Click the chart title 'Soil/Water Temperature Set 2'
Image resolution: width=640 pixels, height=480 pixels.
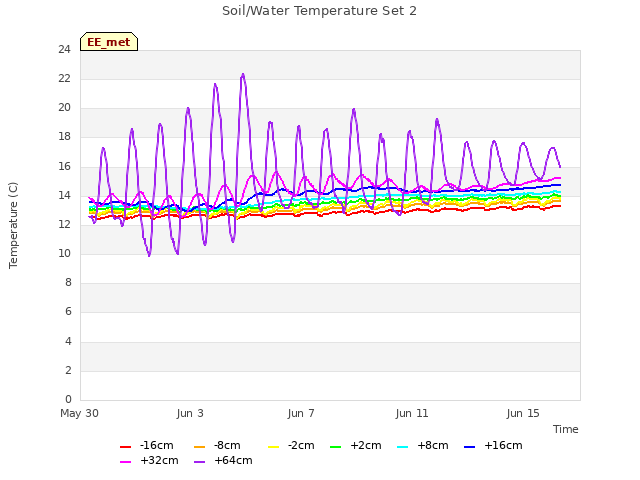(x=319, y=11)
